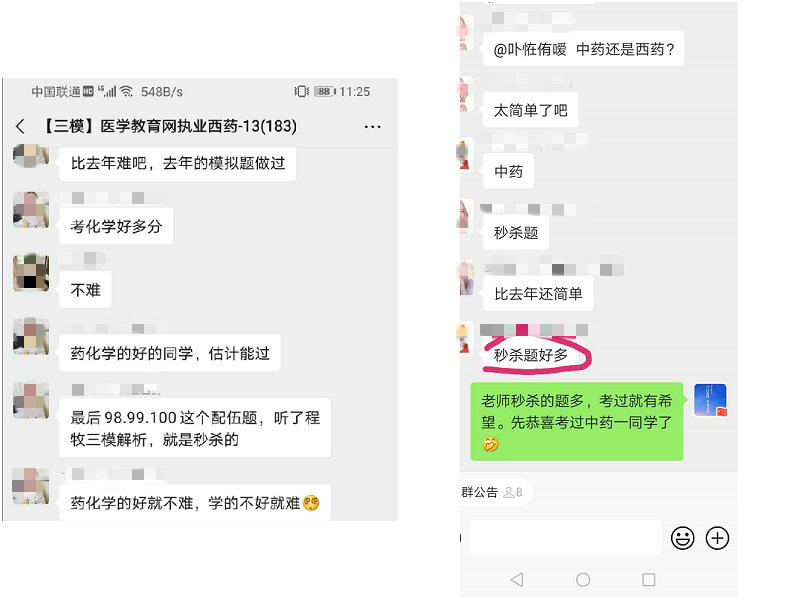Open the 群公告 group notice chip
This screenshot has width=800, height=600.
[x=493, y=492]
